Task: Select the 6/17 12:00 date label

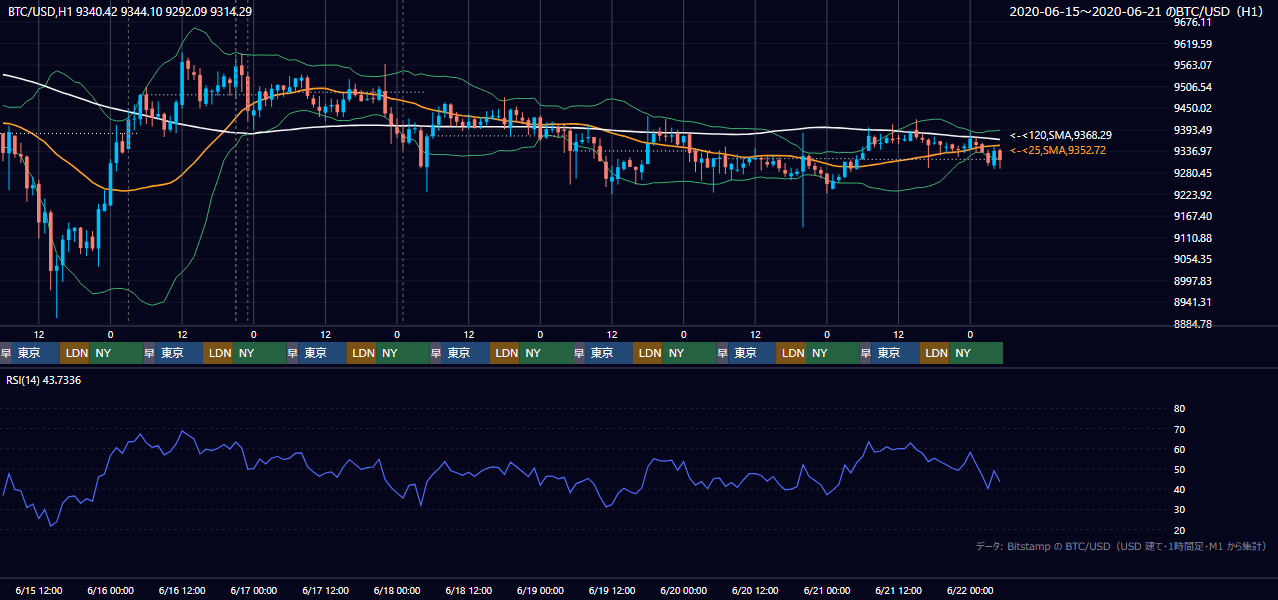Action: 325,590
